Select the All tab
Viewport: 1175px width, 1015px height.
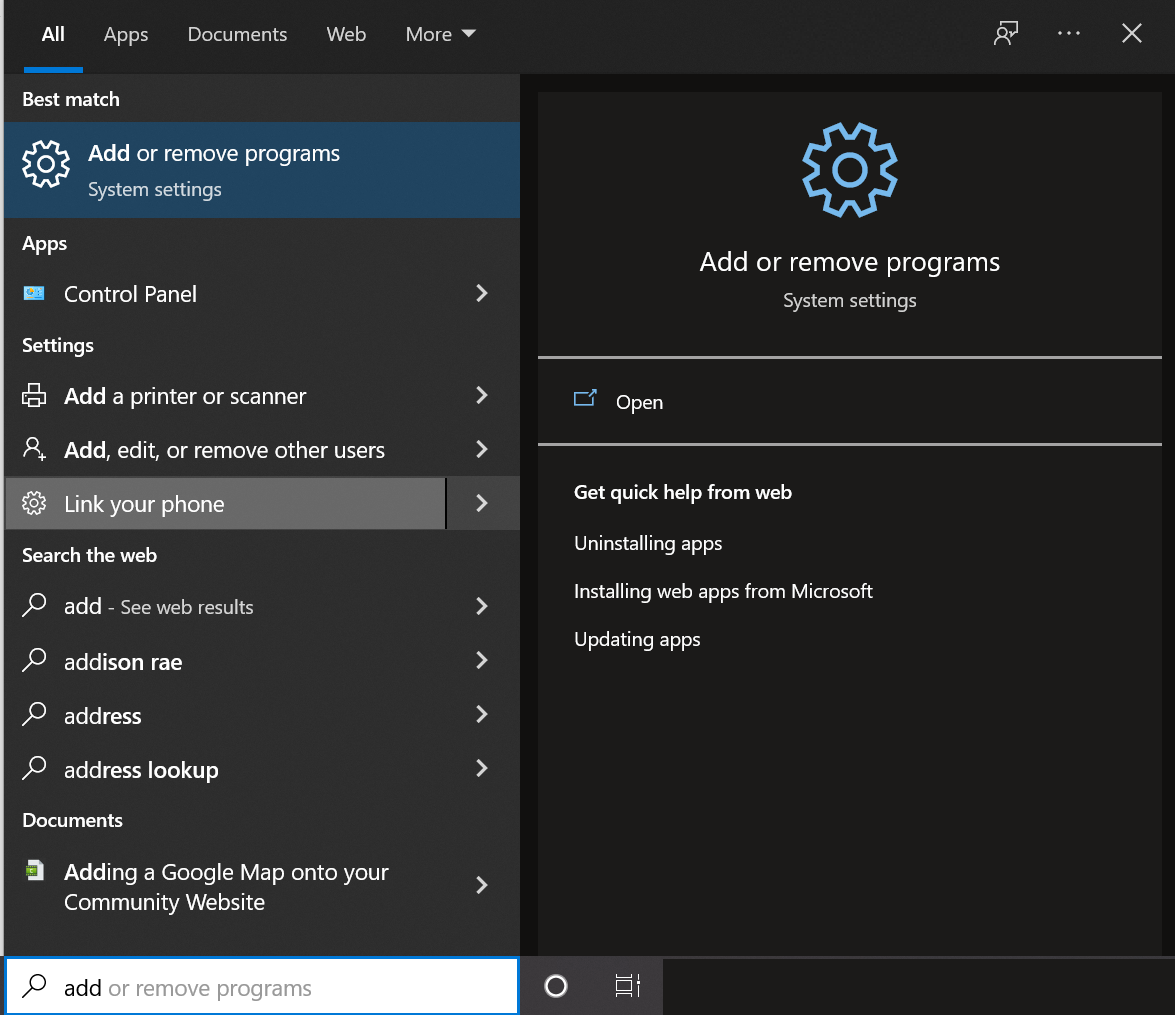(x=53, y=34)
